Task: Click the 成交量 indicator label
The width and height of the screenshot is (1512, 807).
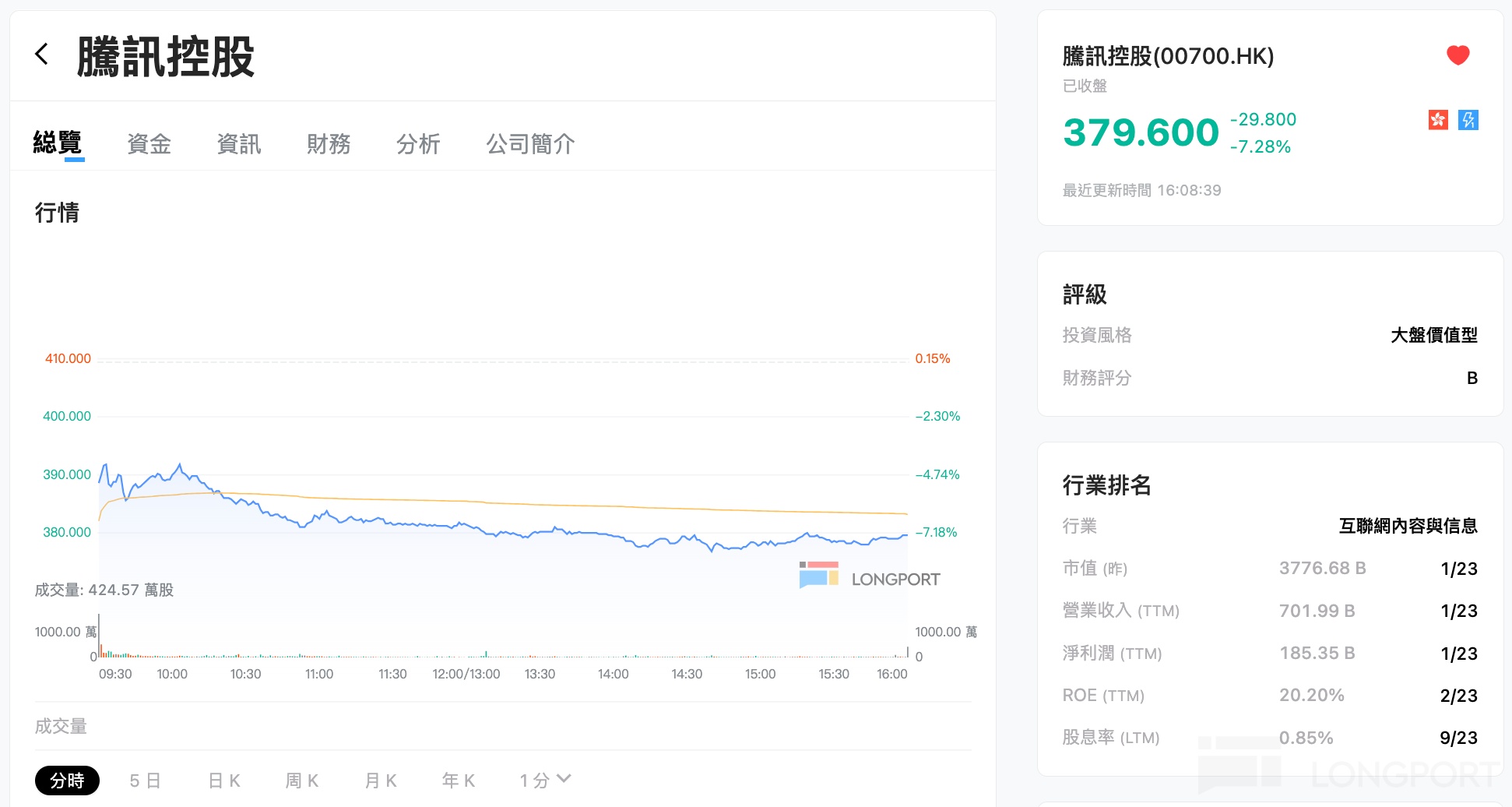Action: point(61,726)
